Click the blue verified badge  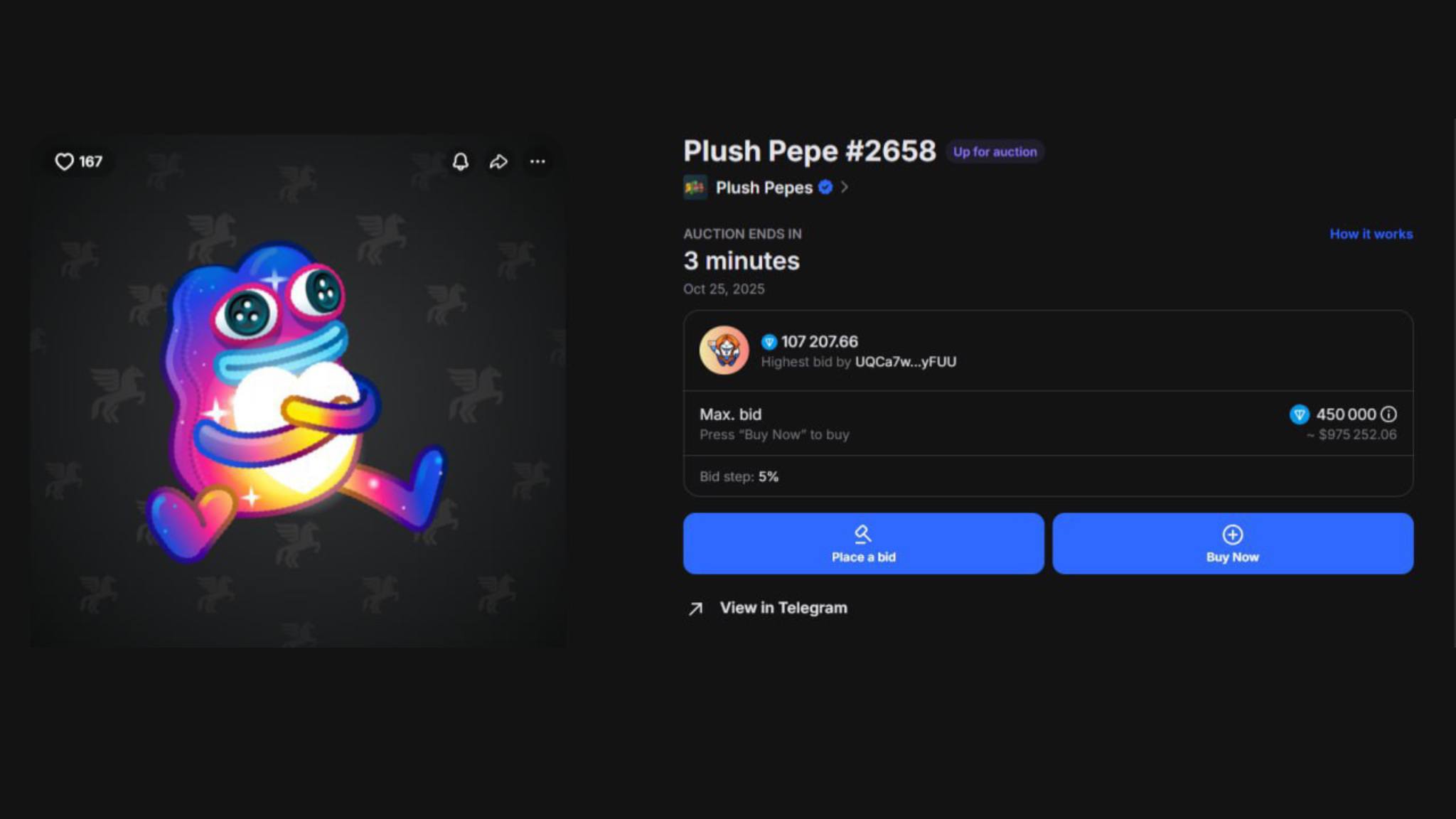pyautogui.click(x=825, y=188)
